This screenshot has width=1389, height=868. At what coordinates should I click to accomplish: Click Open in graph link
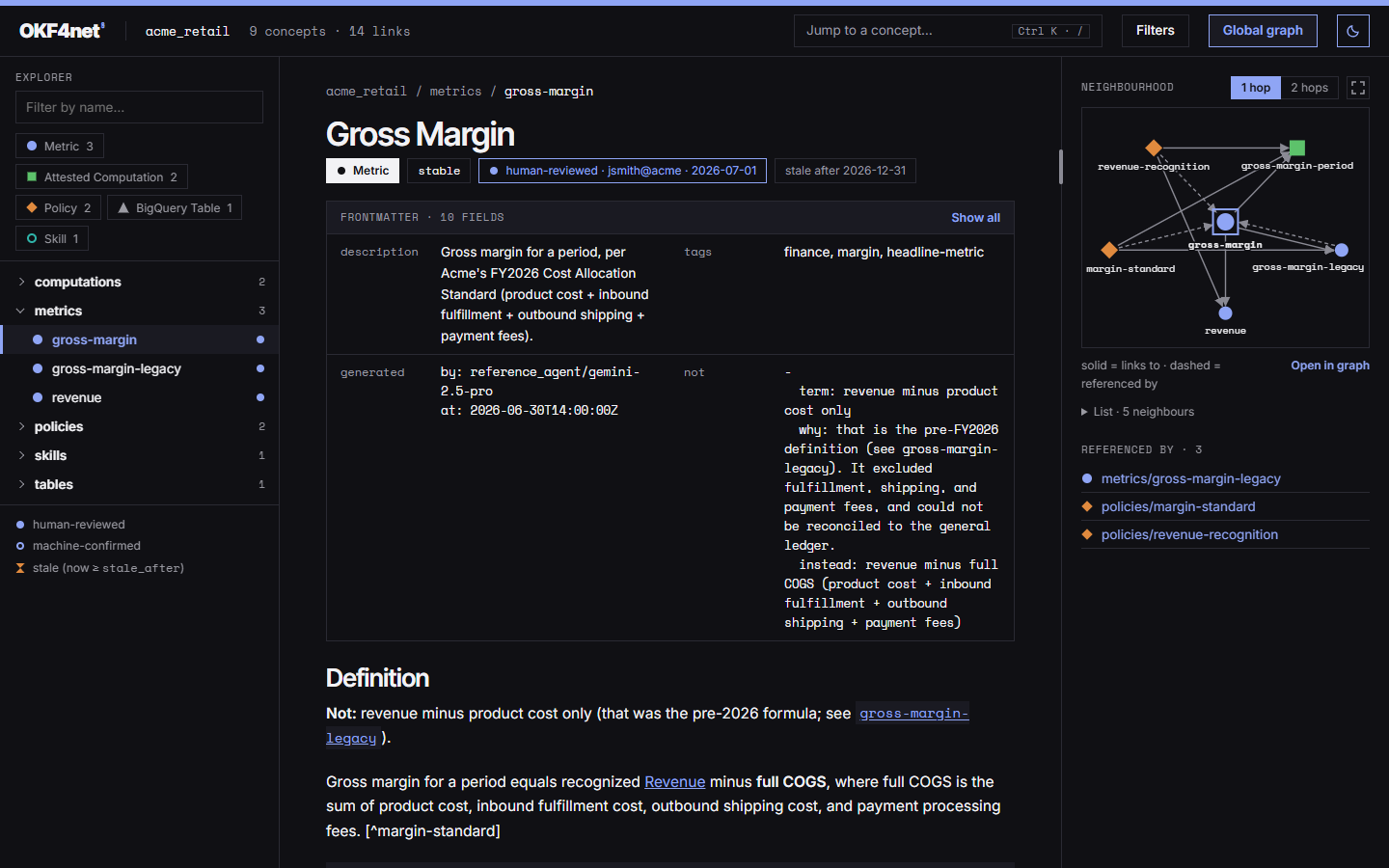(1330, 366)
